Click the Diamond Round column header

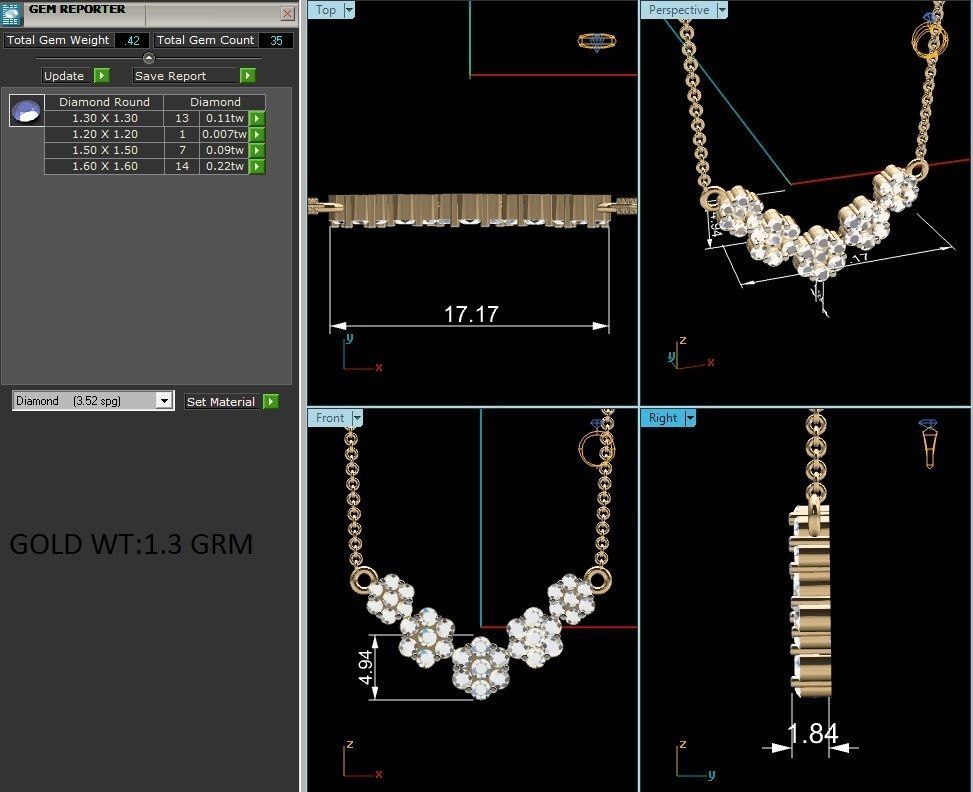pos(104,102)
